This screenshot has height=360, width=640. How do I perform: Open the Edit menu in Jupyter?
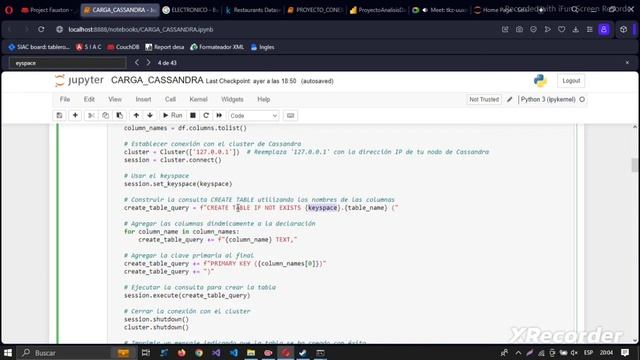tap(89, 99)
